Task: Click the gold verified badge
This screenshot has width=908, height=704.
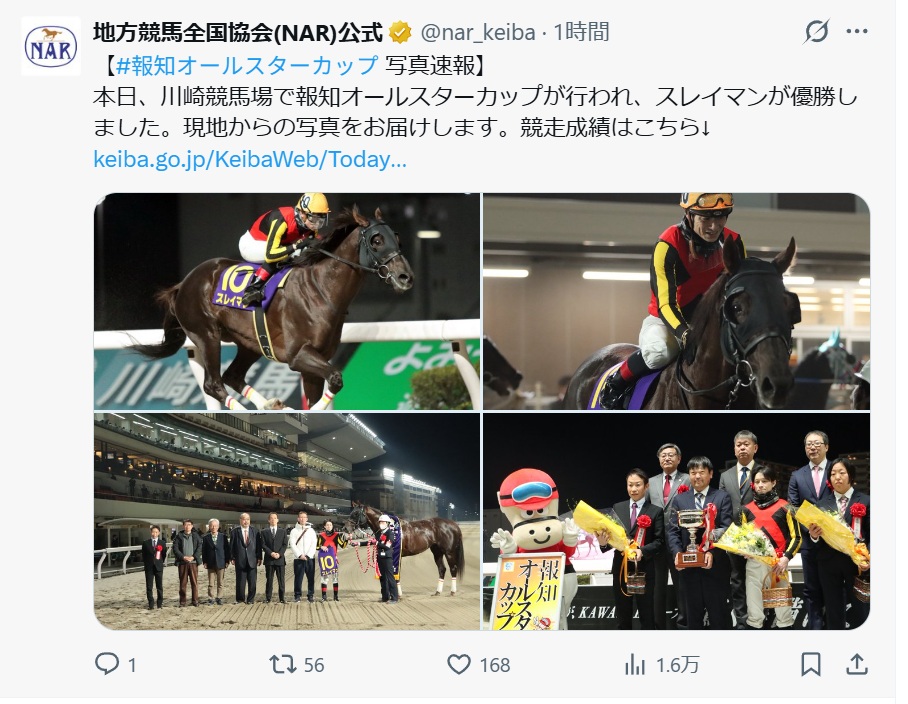Action: coord(400,32)
